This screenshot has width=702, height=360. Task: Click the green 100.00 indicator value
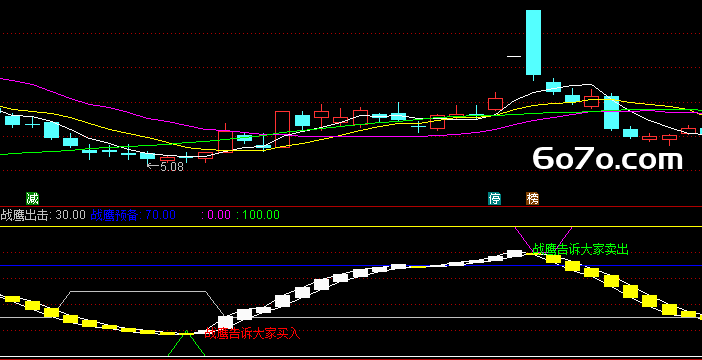[x=258, y=215]
